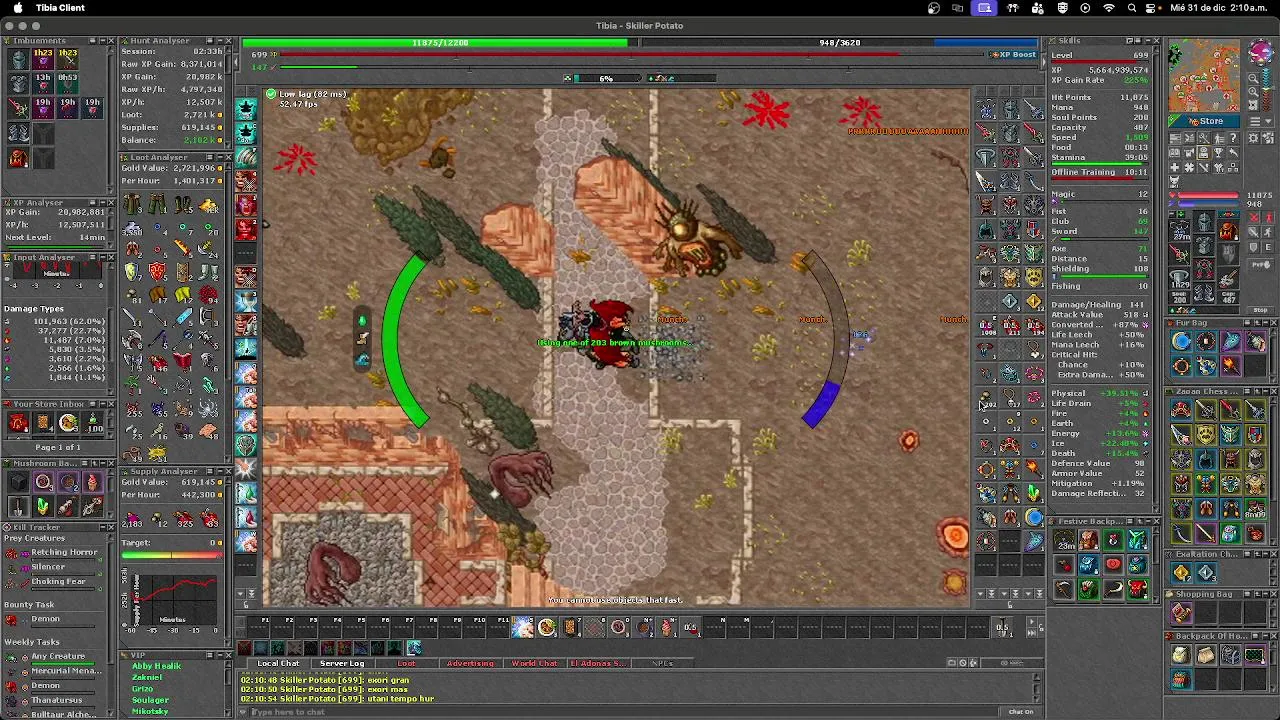Click the trophy icon in control buttons

click(1218, 152)
